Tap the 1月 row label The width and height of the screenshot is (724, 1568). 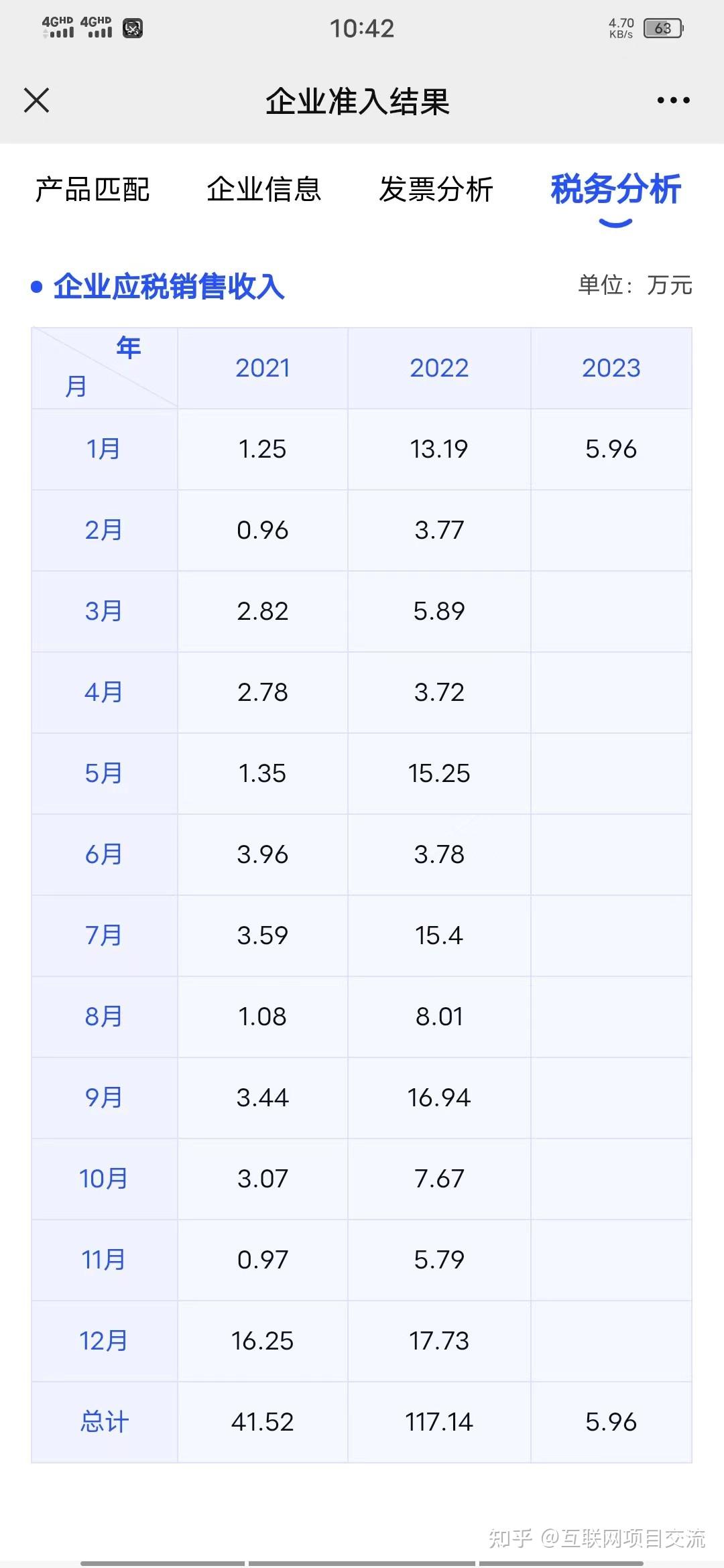[x=103, y=449]
